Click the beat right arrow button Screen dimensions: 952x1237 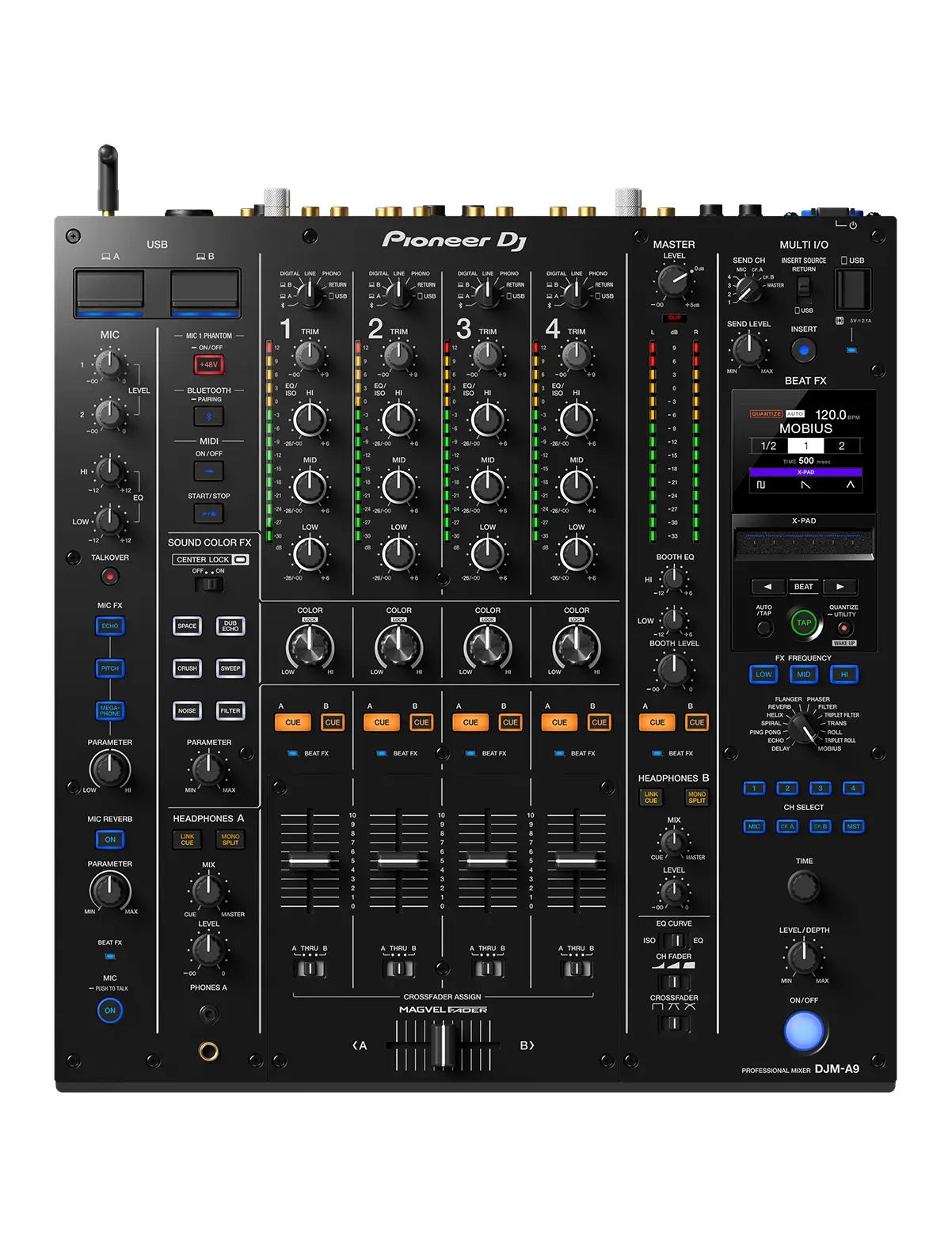pyautogui.click(x=840, y=587)
